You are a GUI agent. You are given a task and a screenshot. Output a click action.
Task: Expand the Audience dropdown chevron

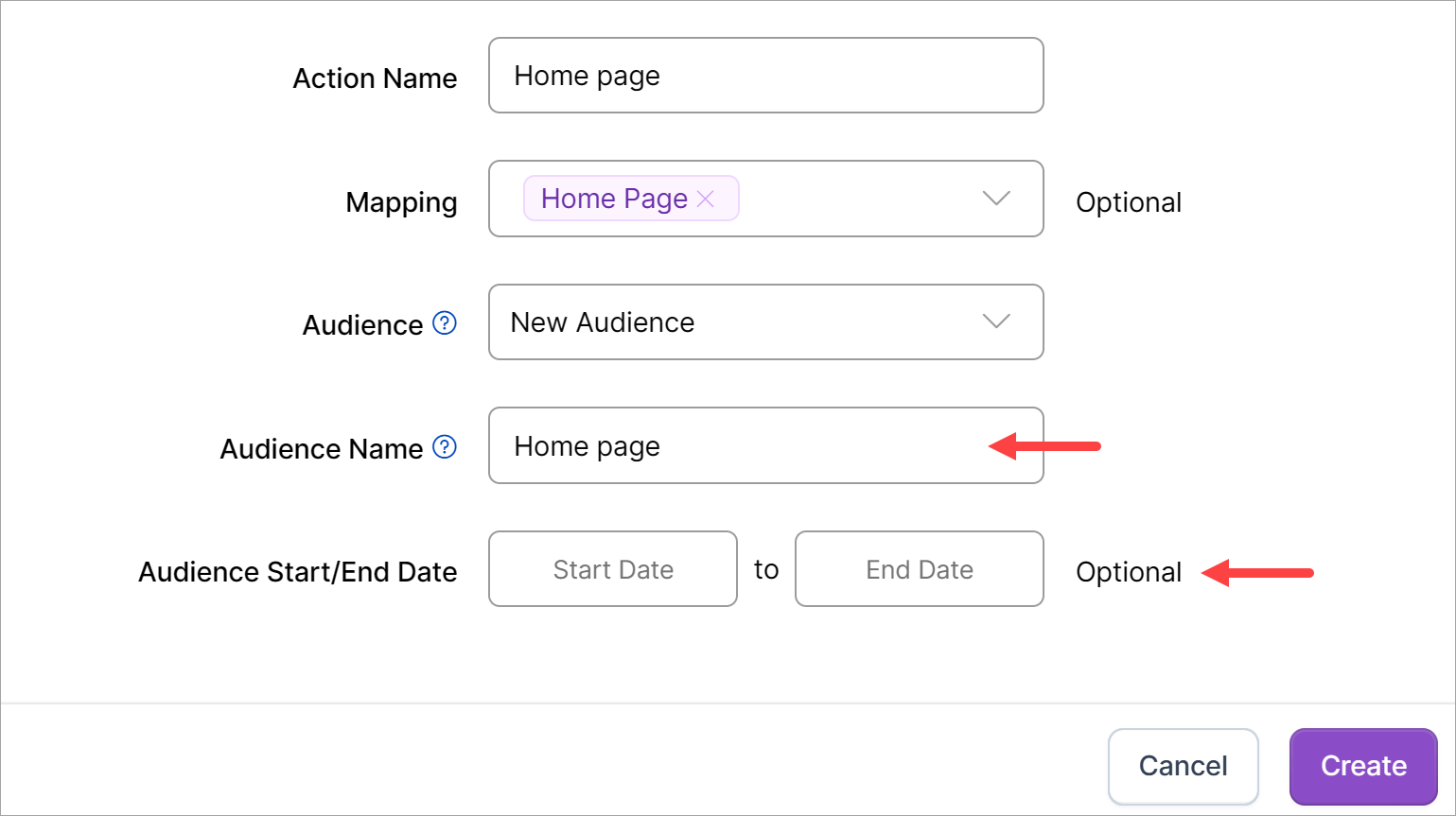coord(996,321)
